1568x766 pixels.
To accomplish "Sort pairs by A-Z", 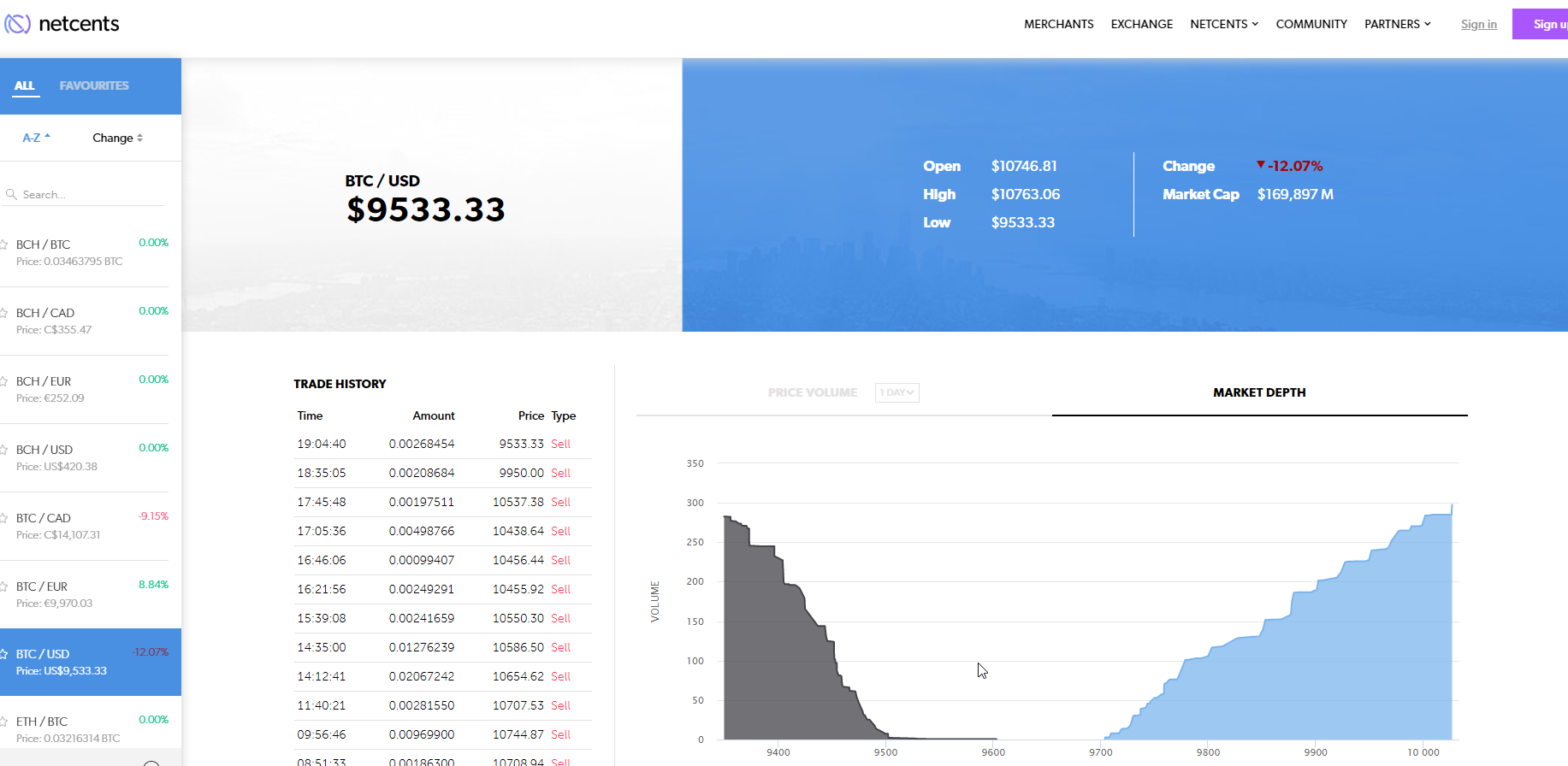I will click(37, 138).
